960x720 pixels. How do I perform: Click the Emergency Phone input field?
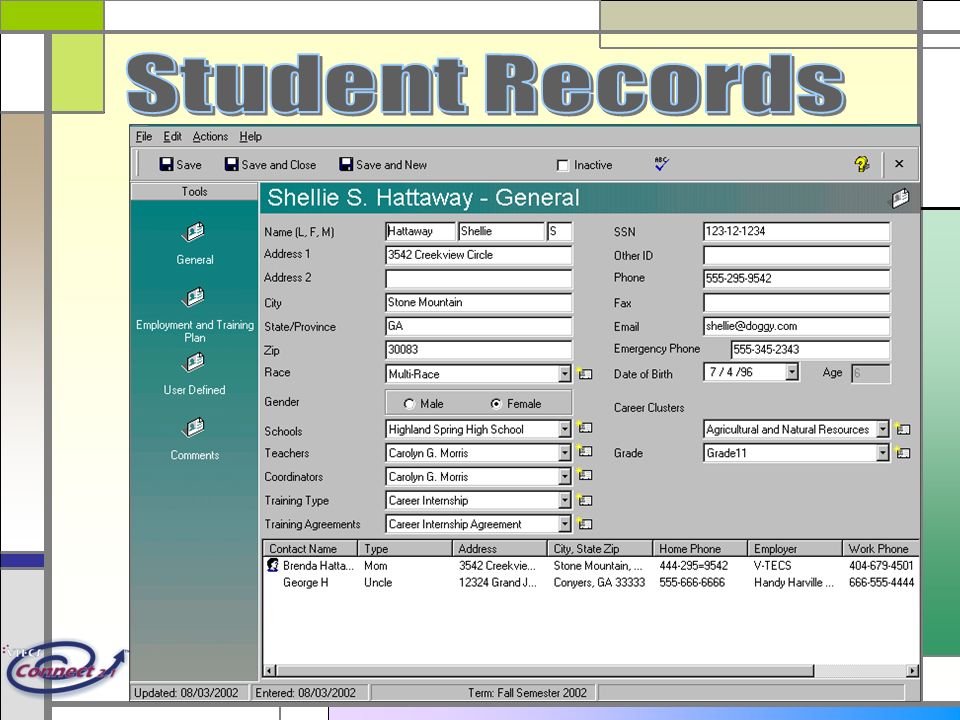click(811, 350)
